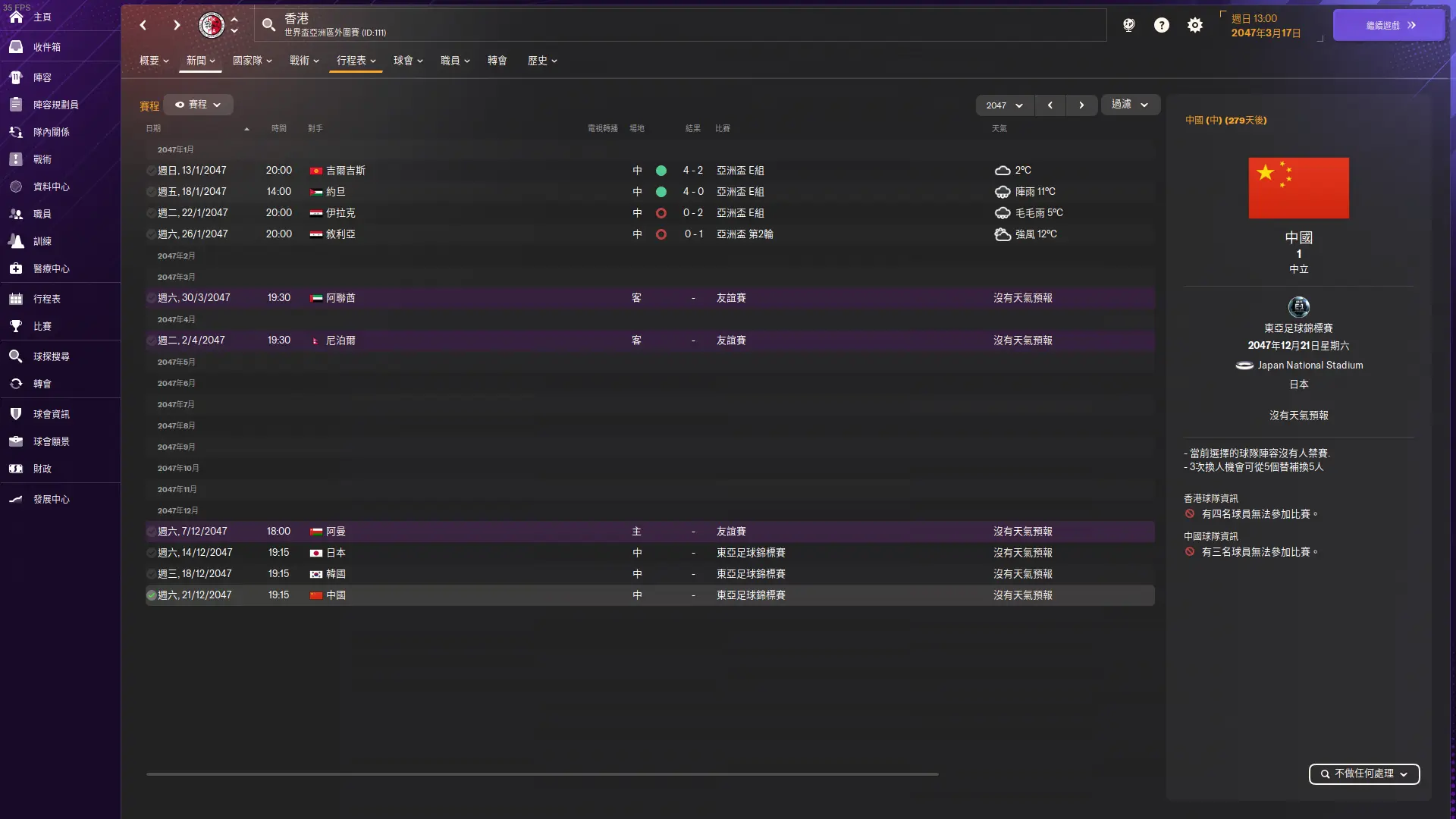The width and height of the screenshot is (1456, 819).
Task: Select the 週六, 14/12/2047 日本 fixture row
Action: tap(650, 553)
